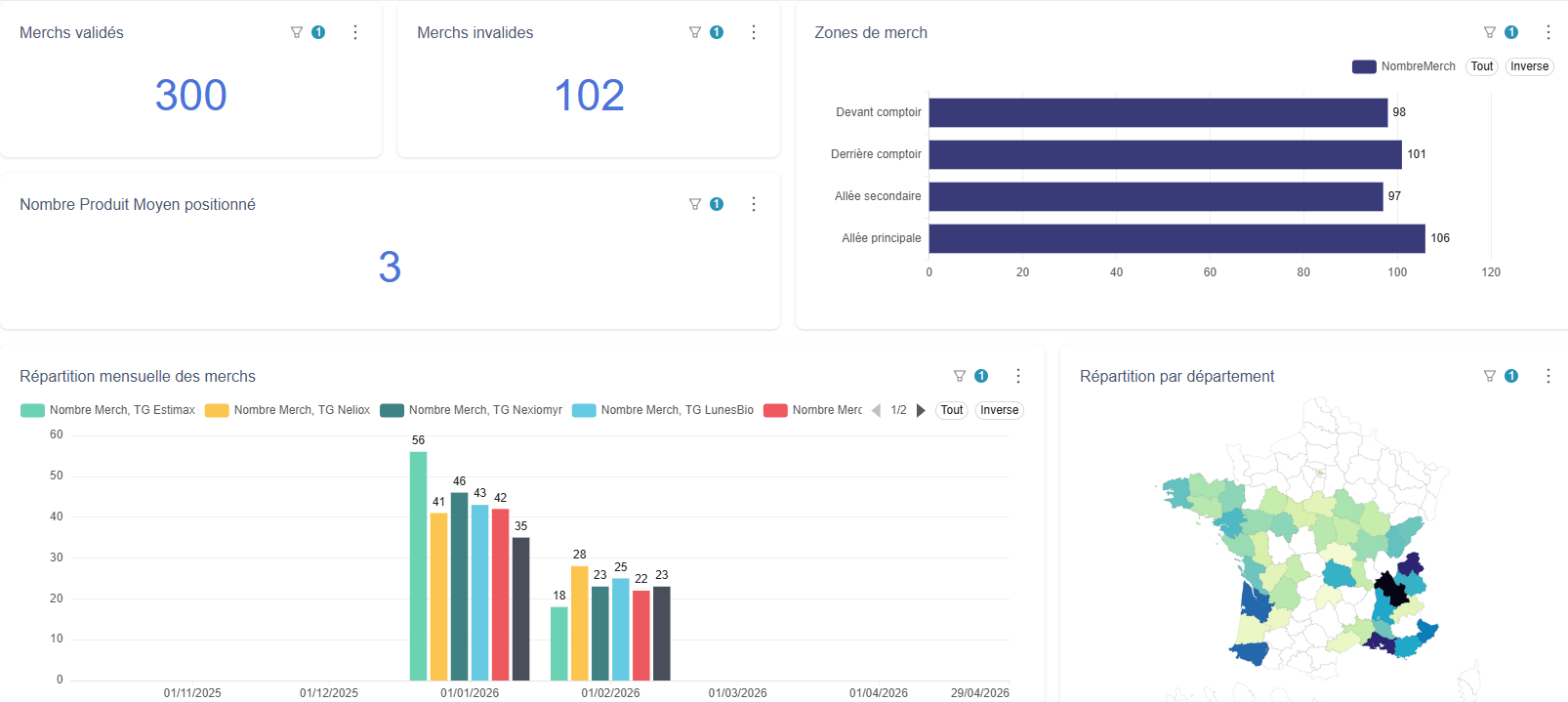The width and height of the screenshot is (1568, 702).
Task: Click Tout button in Zones de merch legend
Action: pos(1481,66)
